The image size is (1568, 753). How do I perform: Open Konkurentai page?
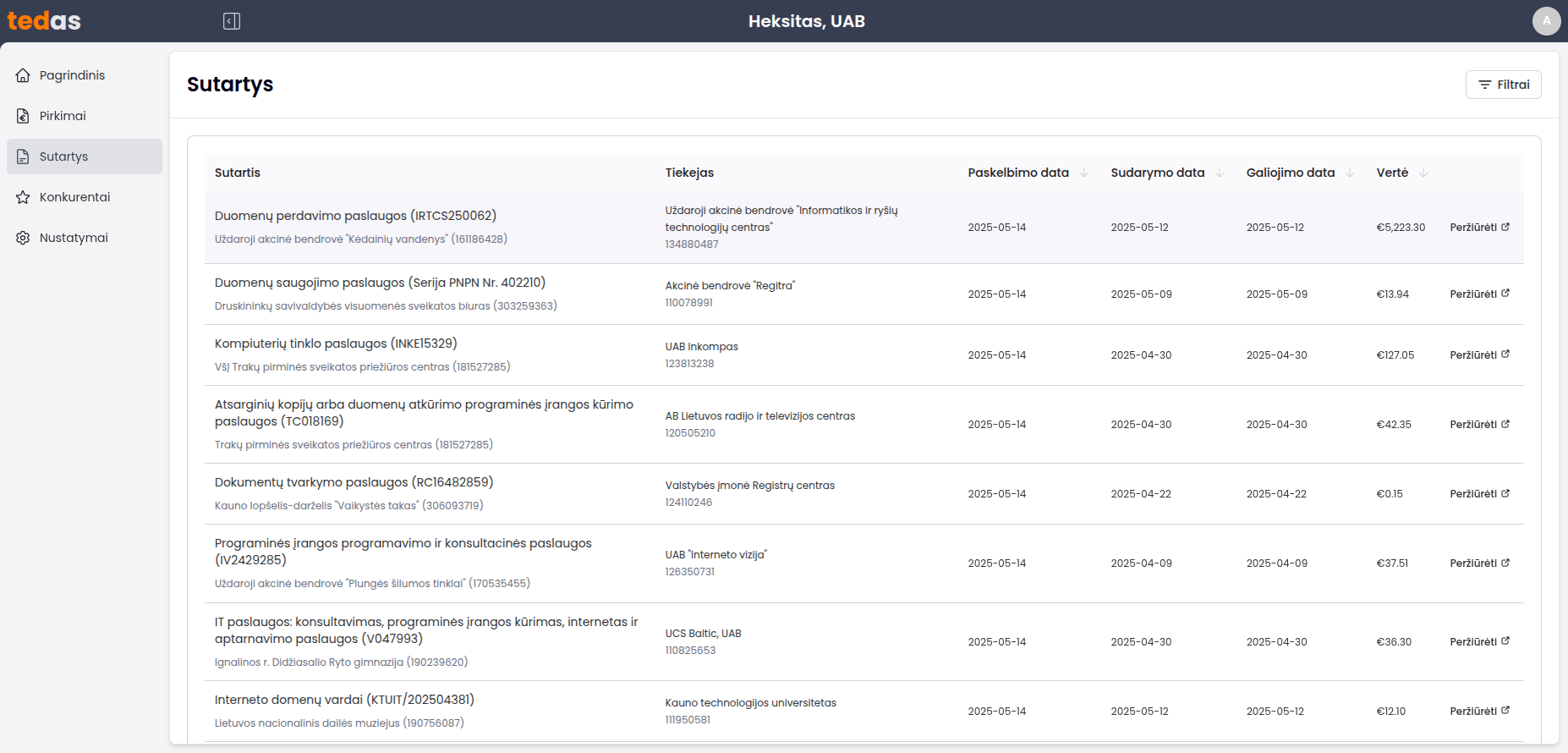85,197
